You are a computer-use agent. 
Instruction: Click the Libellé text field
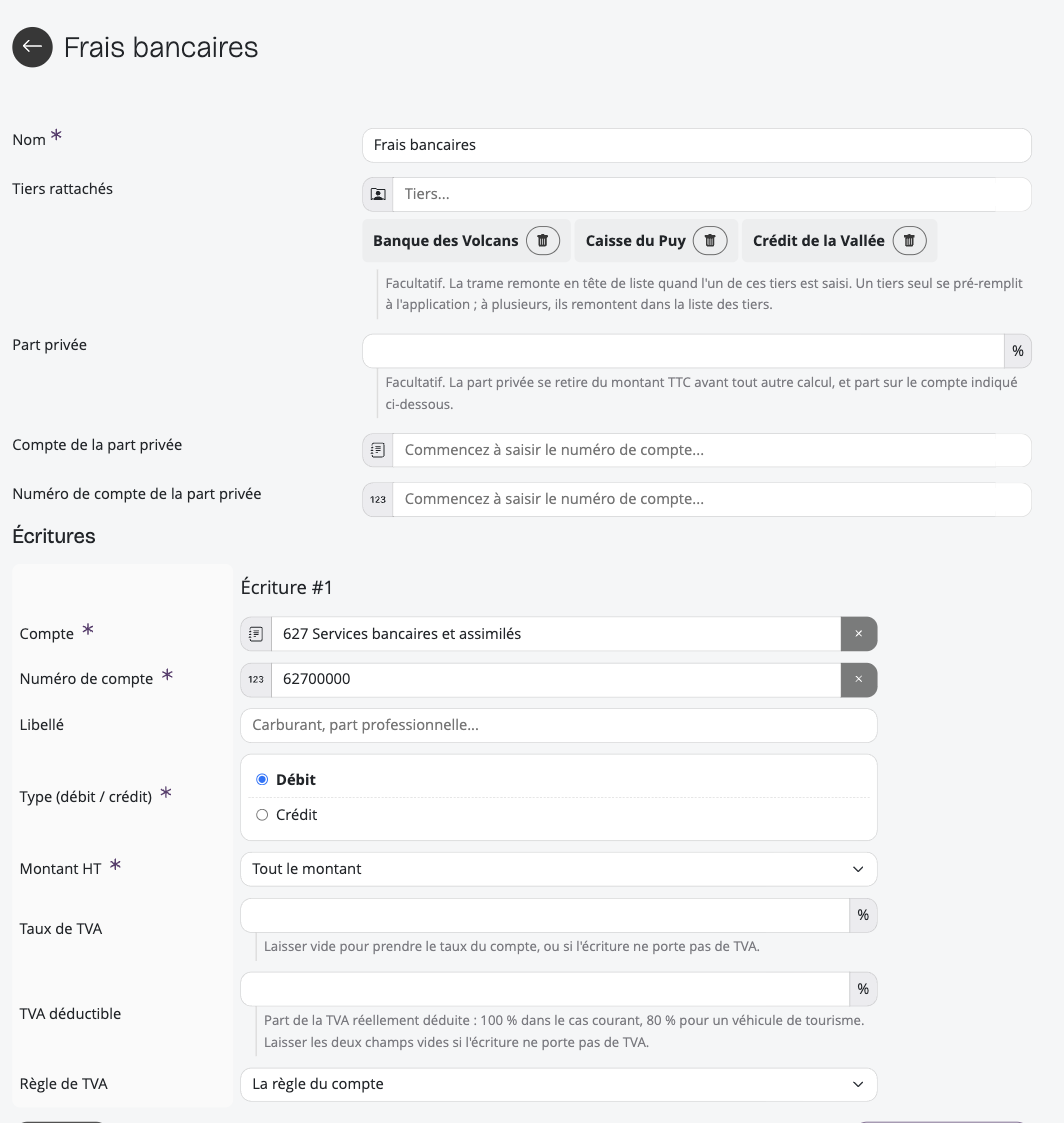558,726
